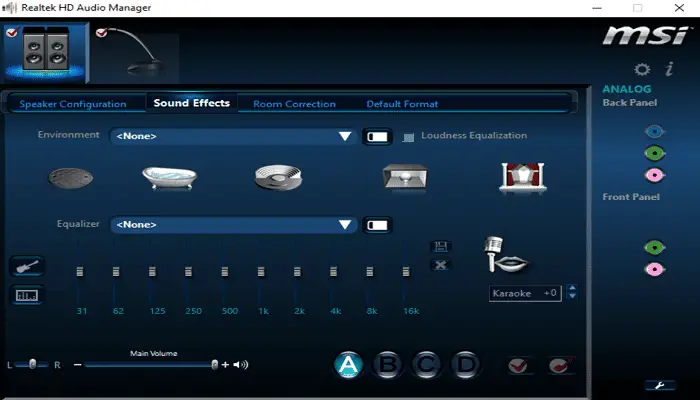Delete equalizer preset X icon
The image size is (700, 400).
point(441,265)
